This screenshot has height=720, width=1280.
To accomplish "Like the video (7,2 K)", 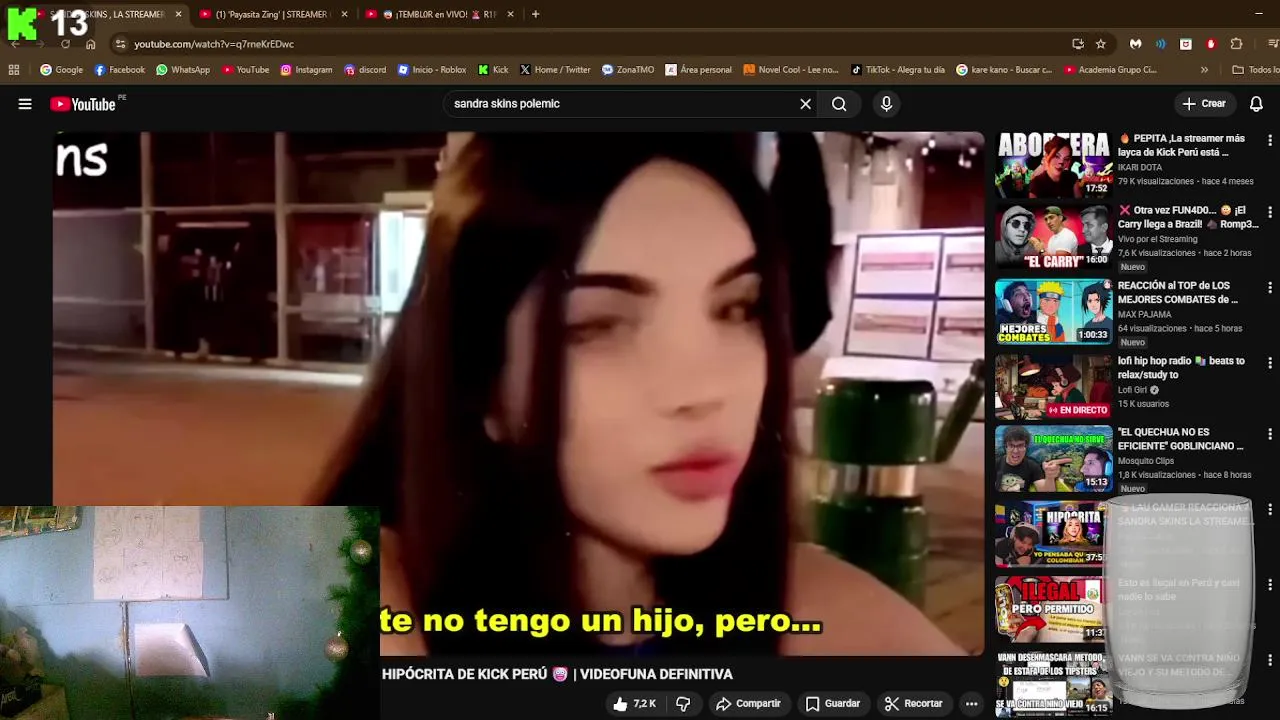I will [635, 704].
